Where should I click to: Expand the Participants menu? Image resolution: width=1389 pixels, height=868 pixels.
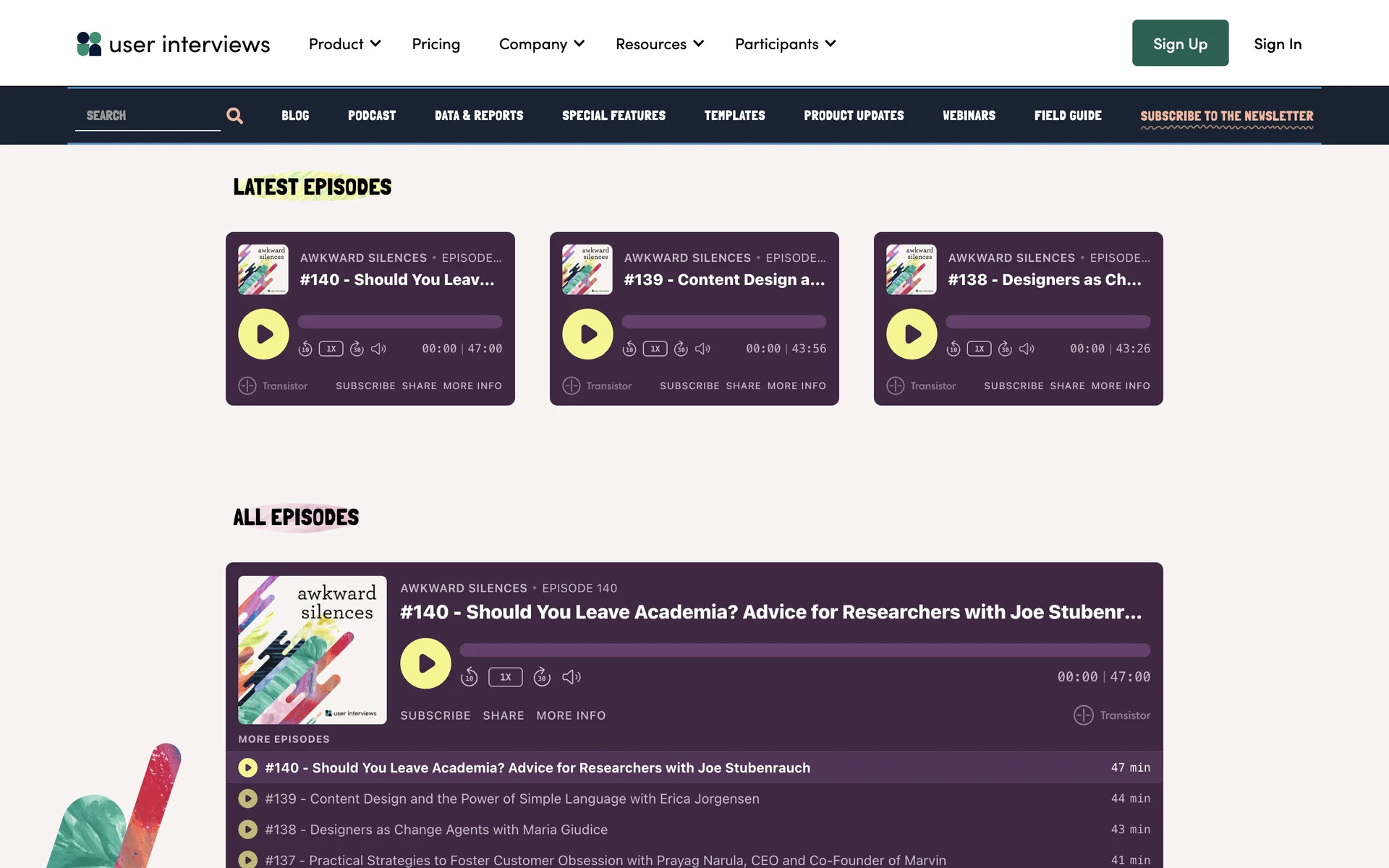785,44
